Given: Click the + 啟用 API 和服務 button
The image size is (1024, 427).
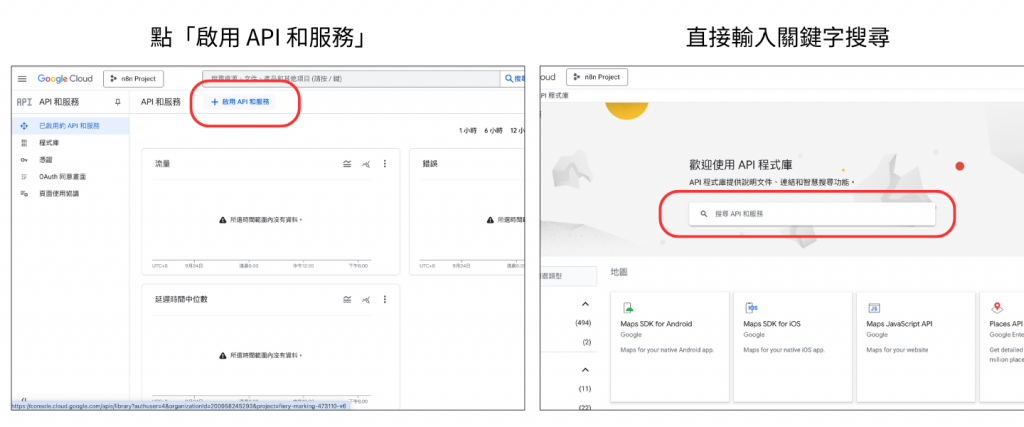Looking at the screenshot, I should pyautogui.click(x=240, y=102).
